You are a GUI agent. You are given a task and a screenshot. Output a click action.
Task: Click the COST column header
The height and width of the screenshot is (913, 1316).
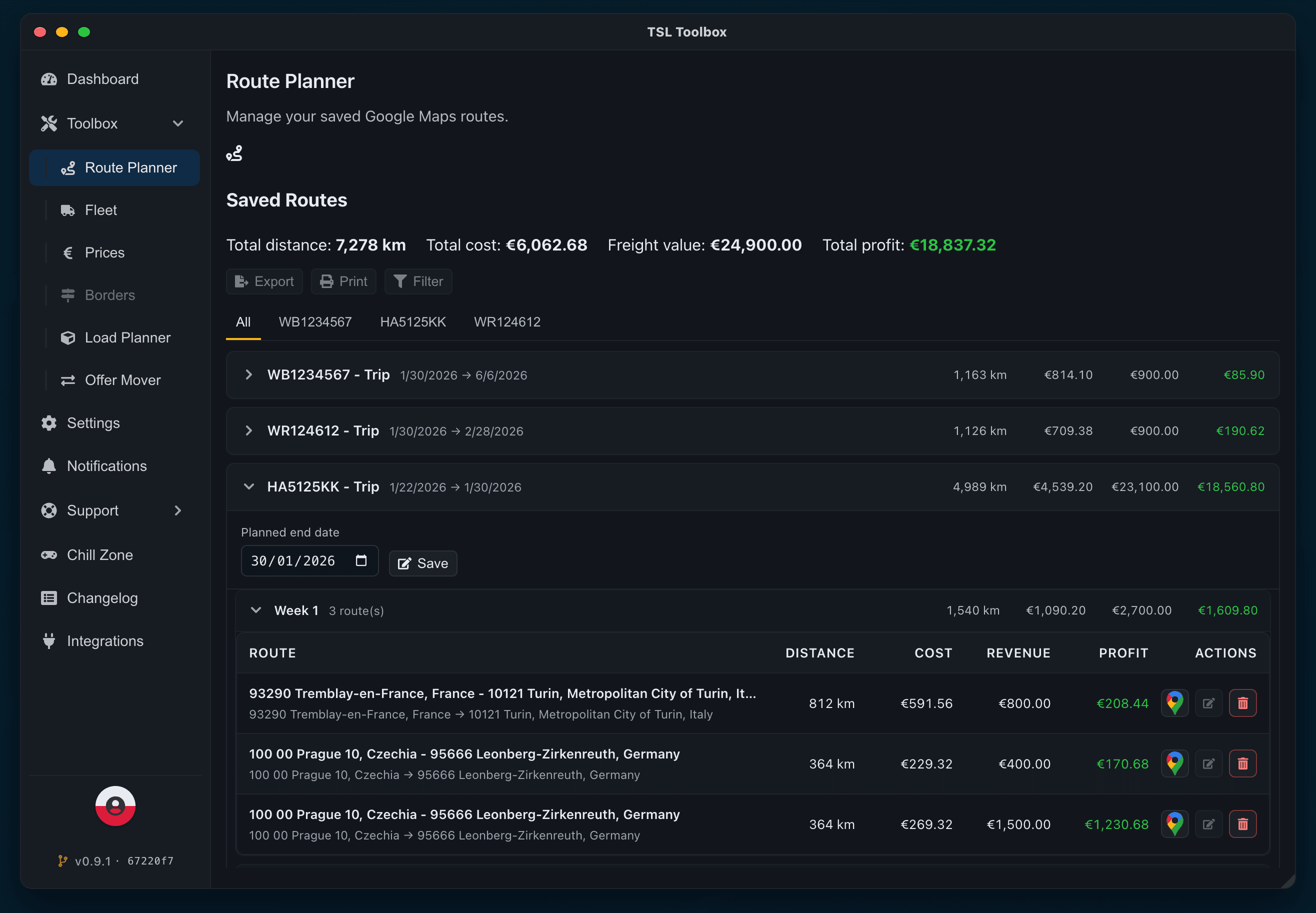933,652
